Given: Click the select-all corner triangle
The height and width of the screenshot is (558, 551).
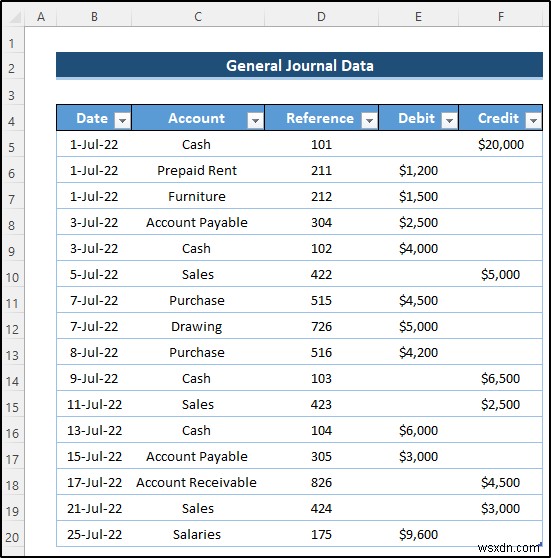Looking at the screenshot, I should (14, 17).
